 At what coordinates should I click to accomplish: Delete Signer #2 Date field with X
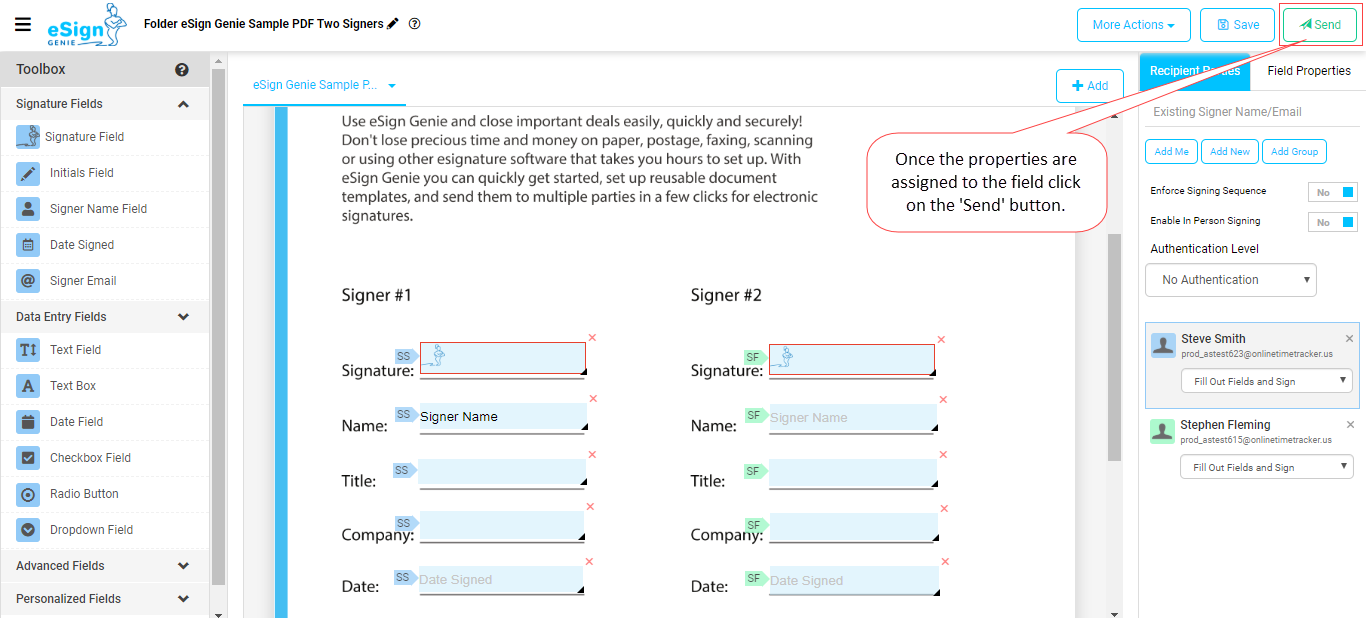943,563
